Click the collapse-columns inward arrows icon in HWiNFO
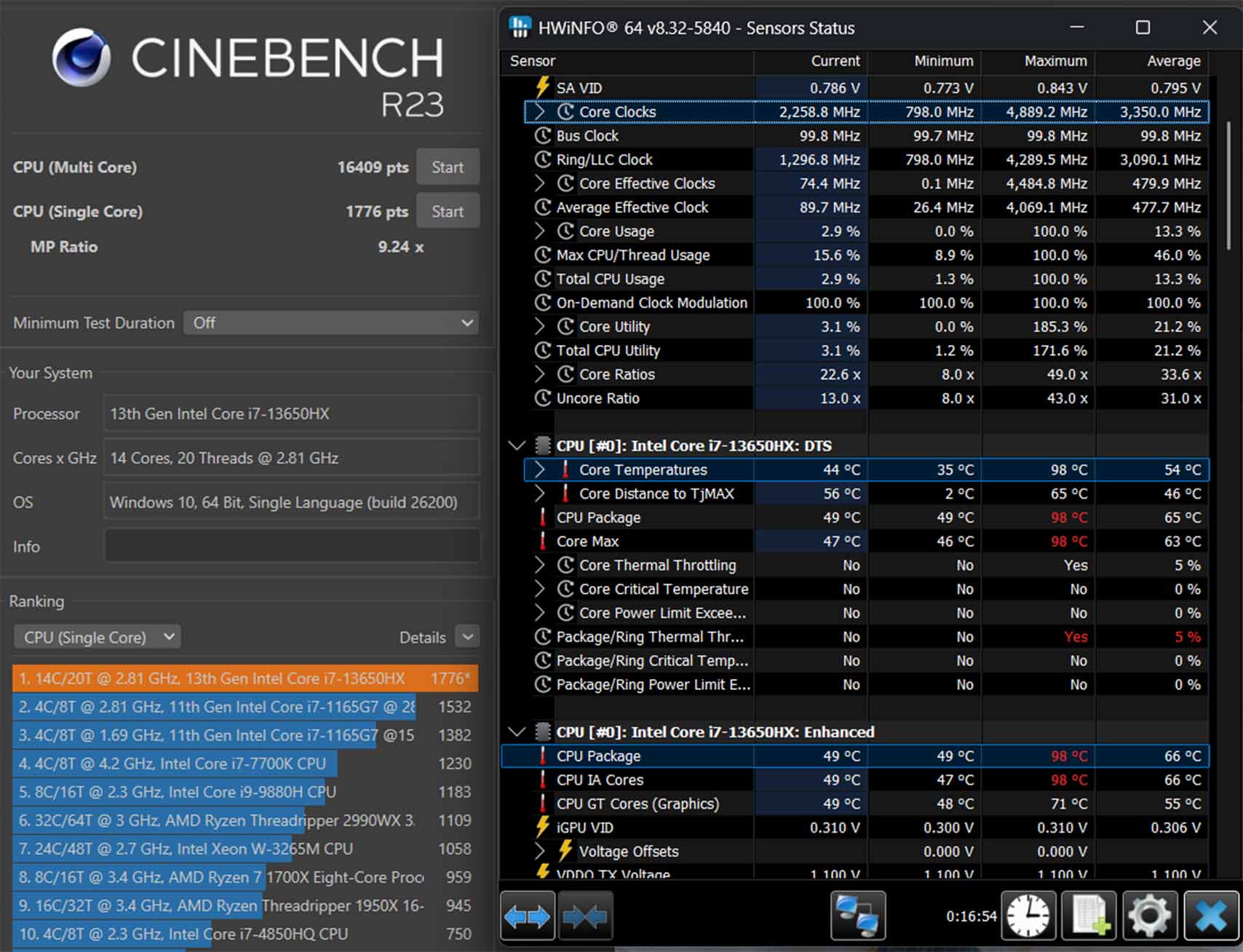The height and width of the screenshot is (952, 1243). tap(584, 916)
